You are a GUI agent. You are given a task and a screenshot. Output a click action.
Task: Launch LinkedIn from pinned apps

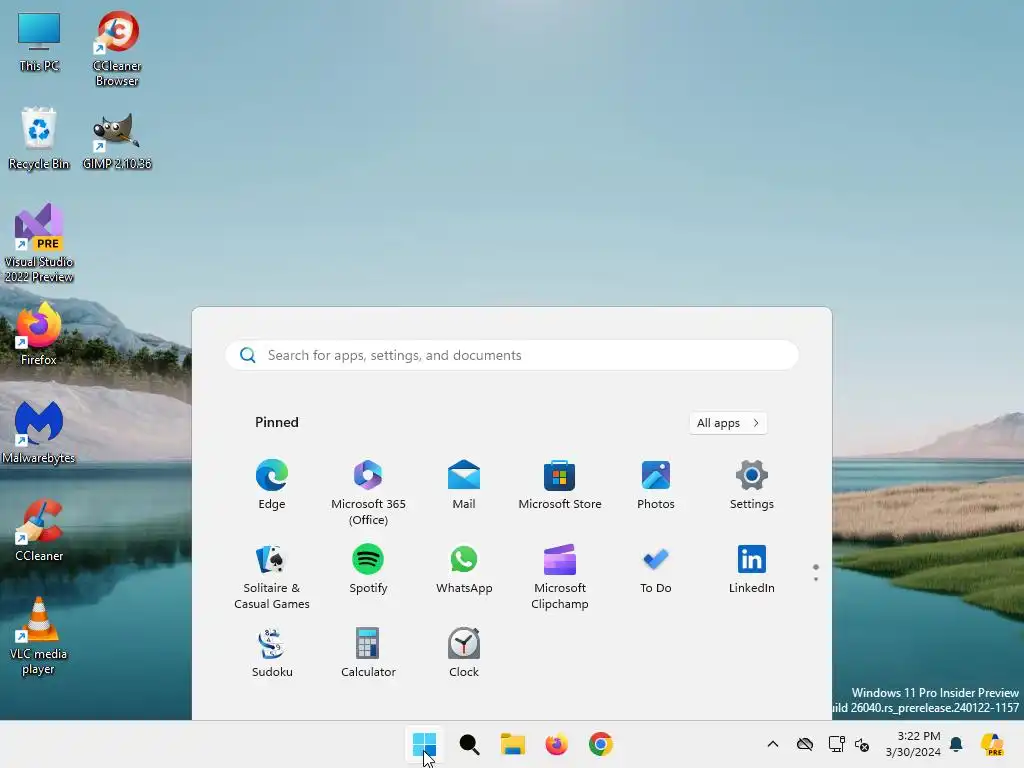tap(752, 569)
